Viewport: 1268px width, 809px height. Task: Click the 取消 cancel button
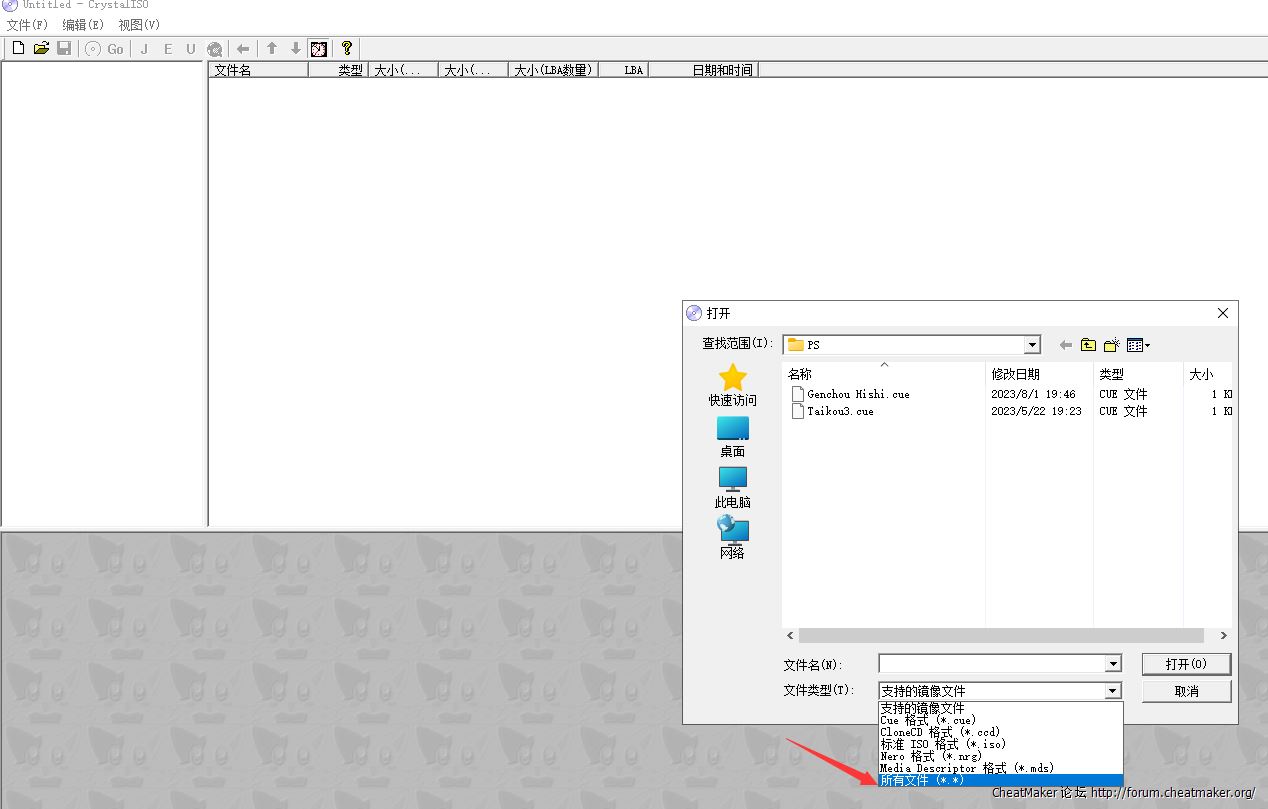pyautogui.click(x=1186, y=691)
